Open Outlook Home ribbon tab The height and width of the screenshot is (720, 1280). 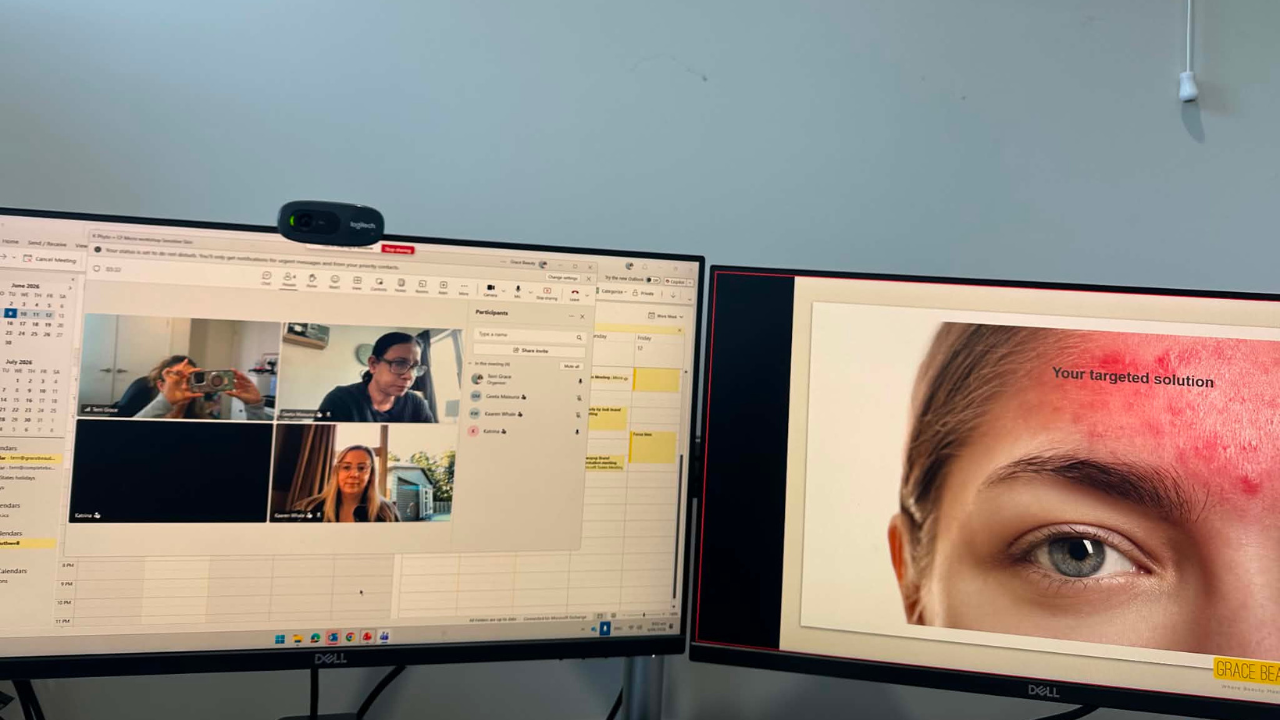10,241
